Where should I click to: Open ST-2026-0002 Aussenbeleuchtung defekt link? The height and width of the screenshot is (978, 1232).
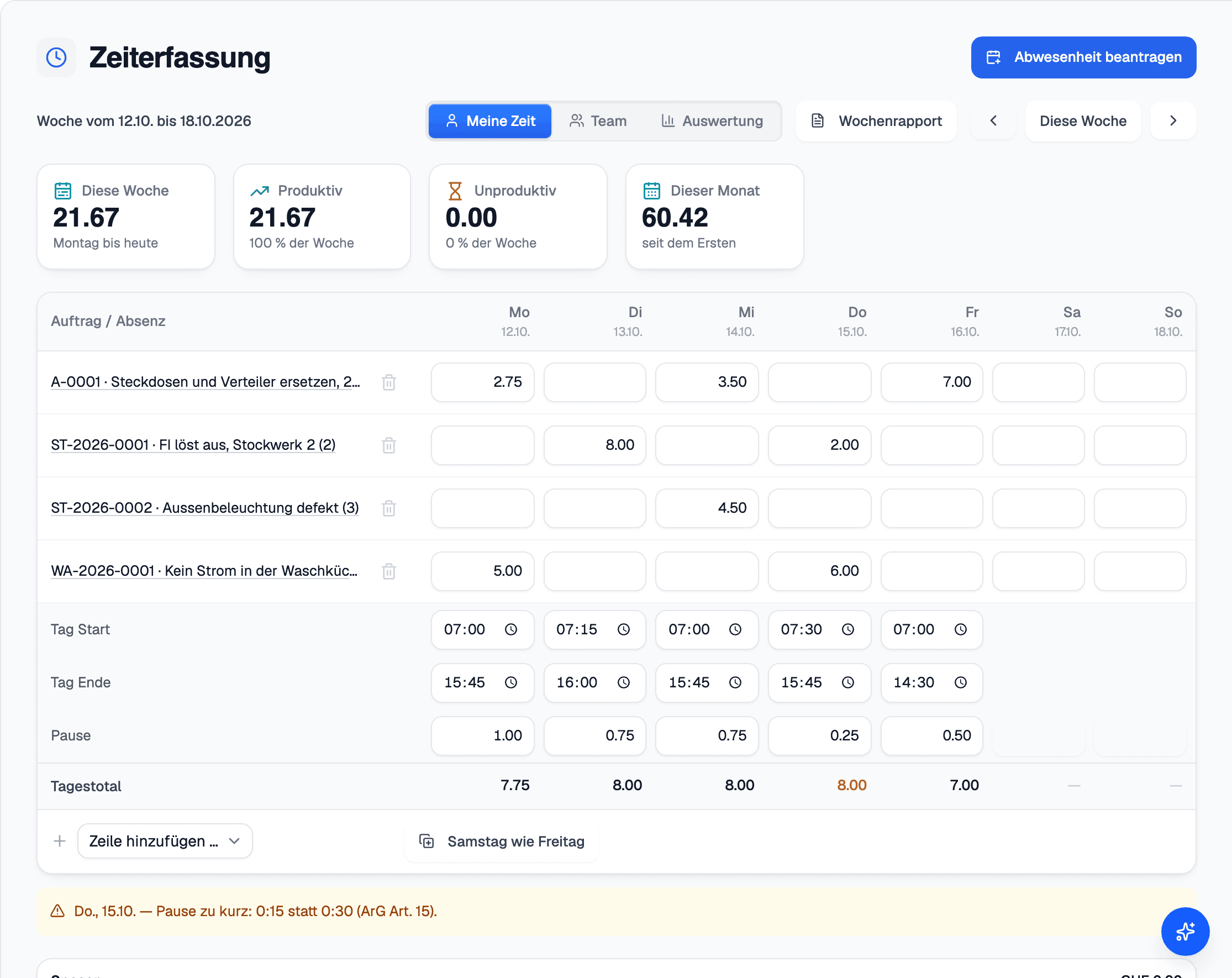tap(204, 508)
